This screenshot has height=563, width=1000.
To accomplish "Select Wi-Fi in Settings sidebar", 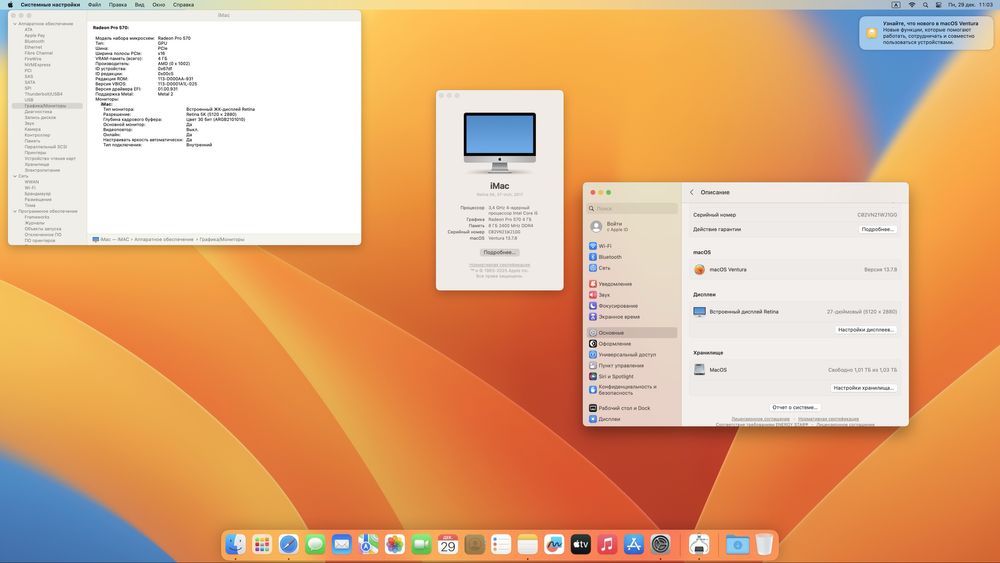I will click(x=632, y=245).
